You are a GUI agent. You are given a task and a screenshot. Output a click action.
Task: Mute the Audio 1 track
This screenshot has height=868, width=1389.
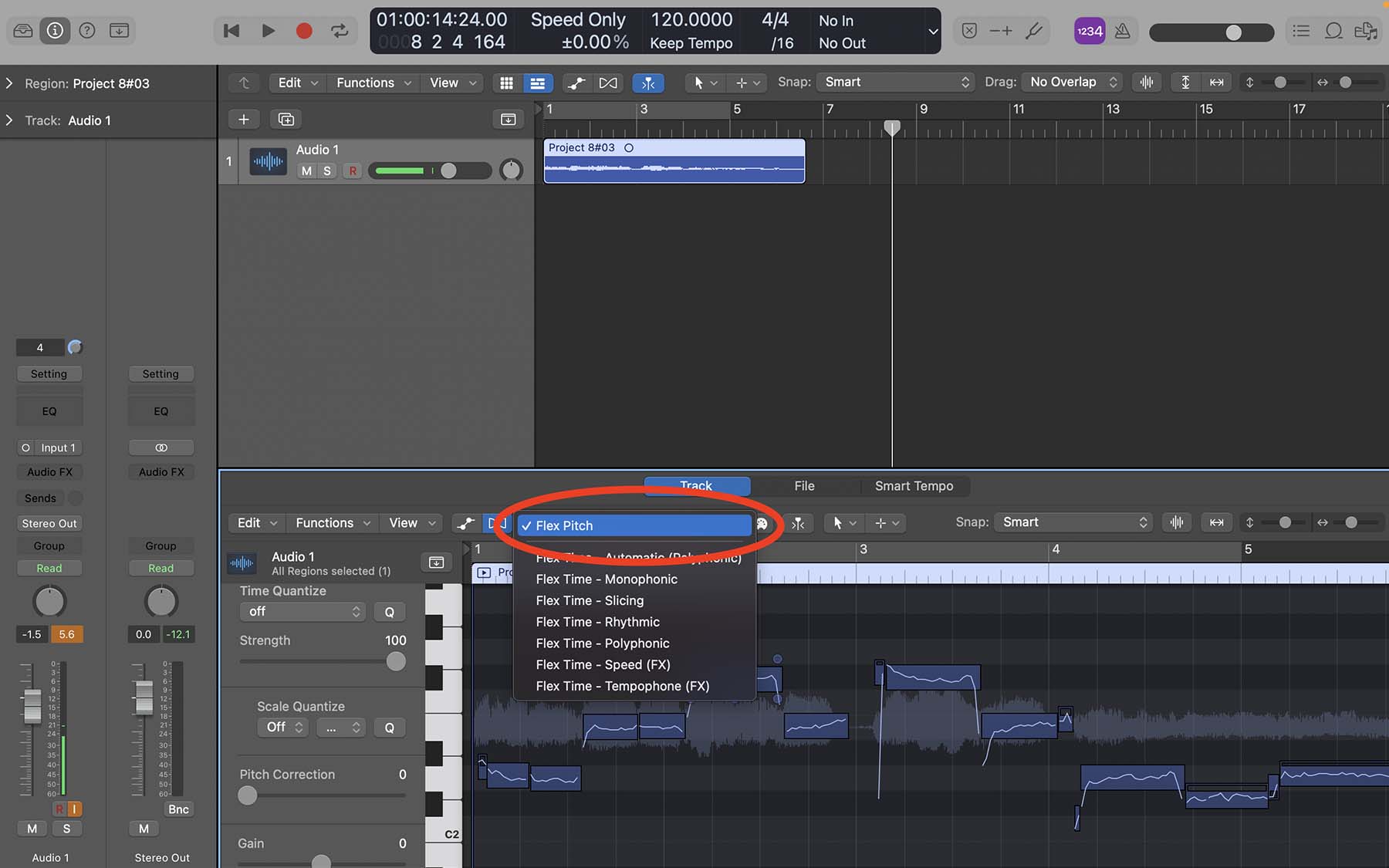(306, 171)
